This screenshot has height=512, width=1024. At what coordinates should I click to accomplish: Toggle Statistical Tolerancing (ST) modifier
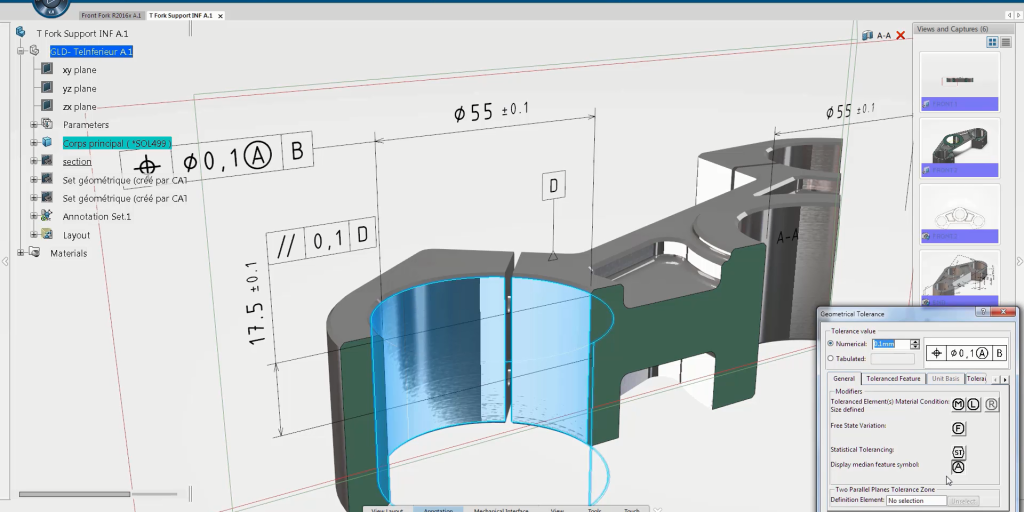point(958,452)
